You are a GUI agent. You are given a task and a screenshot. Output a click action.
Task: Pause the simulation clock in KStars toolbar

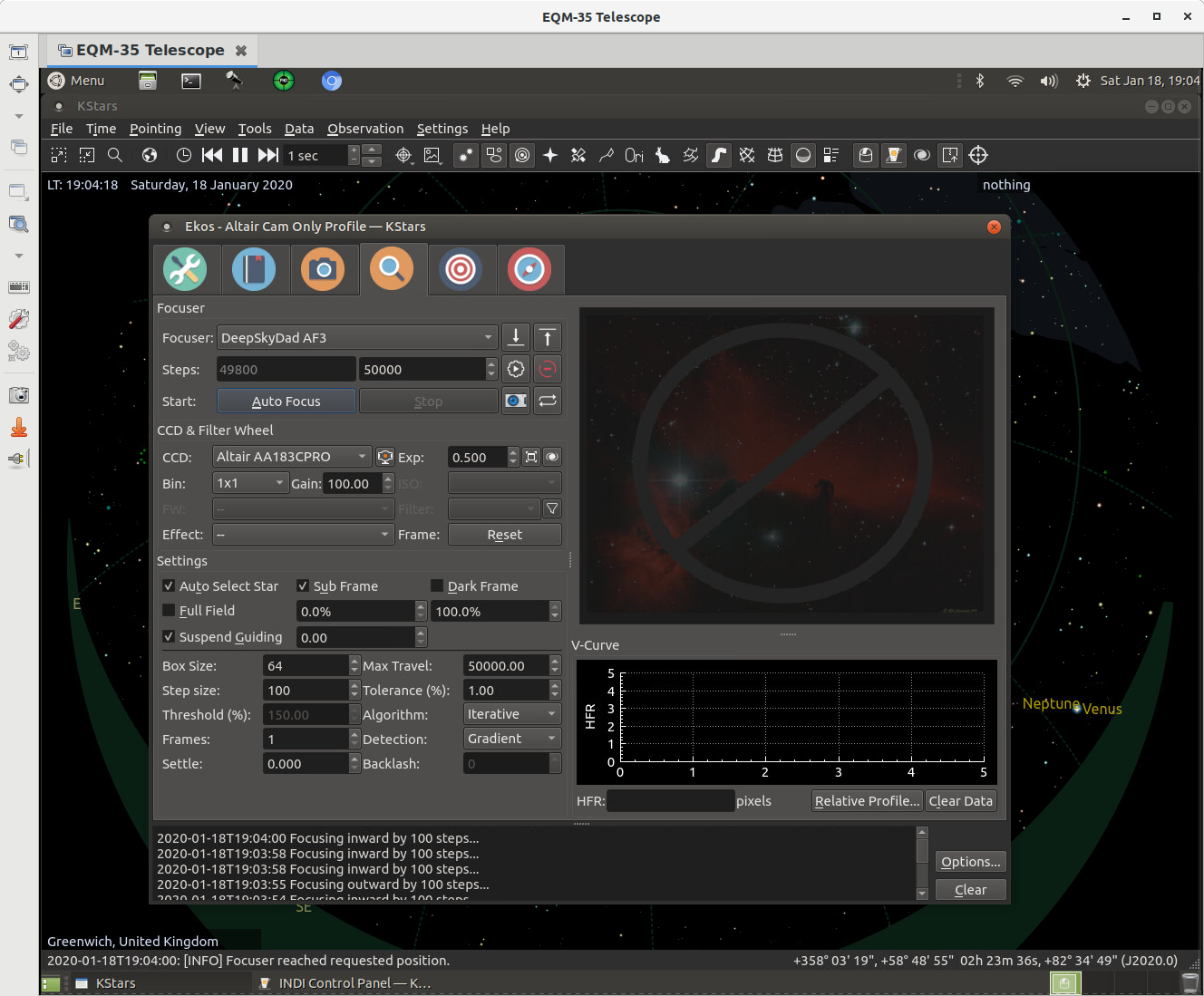point(240,155)
